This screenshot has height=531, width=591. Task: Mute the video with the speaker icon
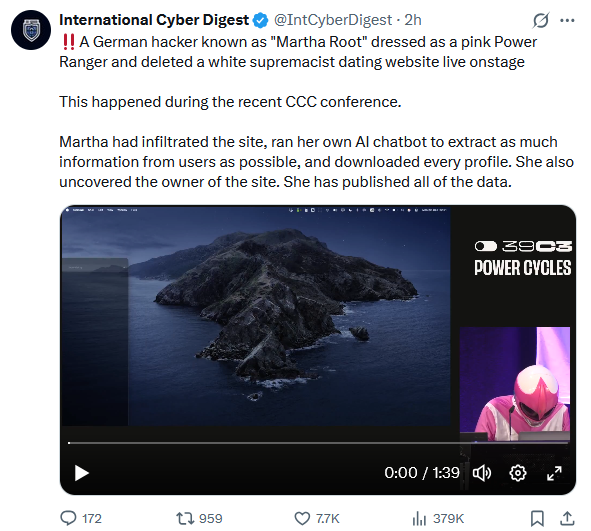click(x=482, y=473)
